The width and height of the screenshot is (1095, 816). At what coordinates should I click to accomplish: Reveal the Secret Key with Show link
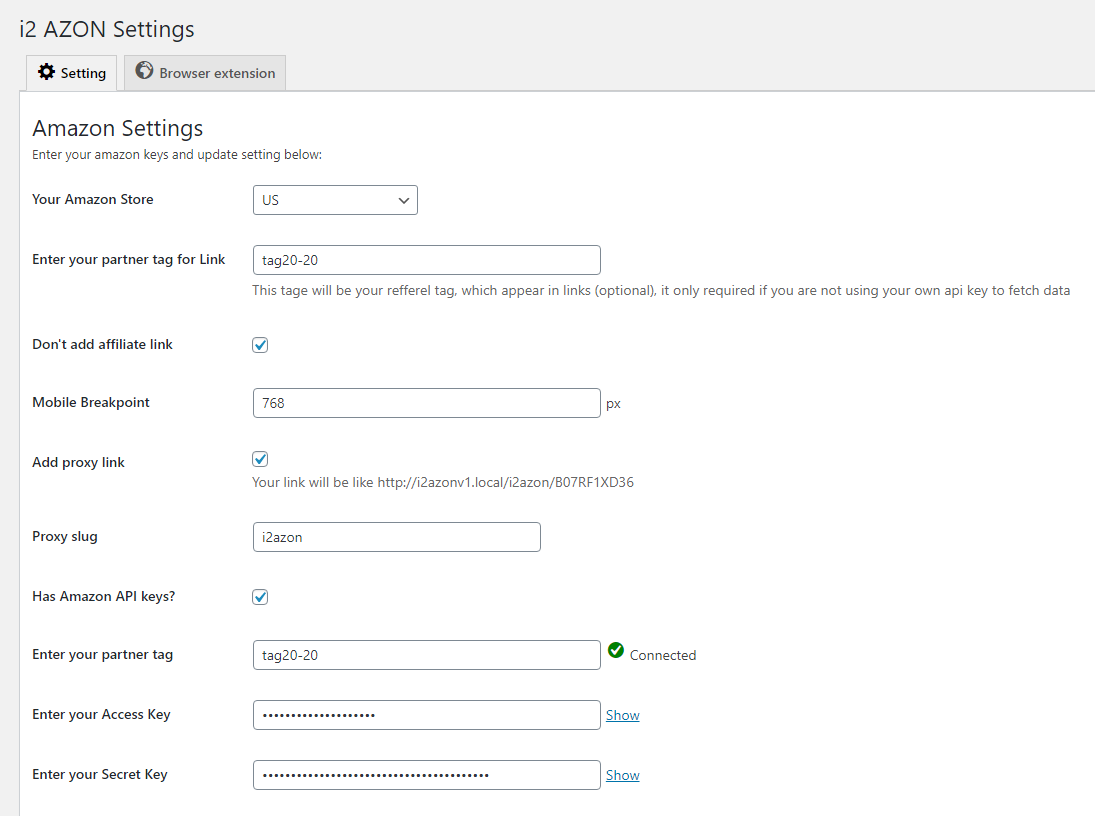[622, 775]
